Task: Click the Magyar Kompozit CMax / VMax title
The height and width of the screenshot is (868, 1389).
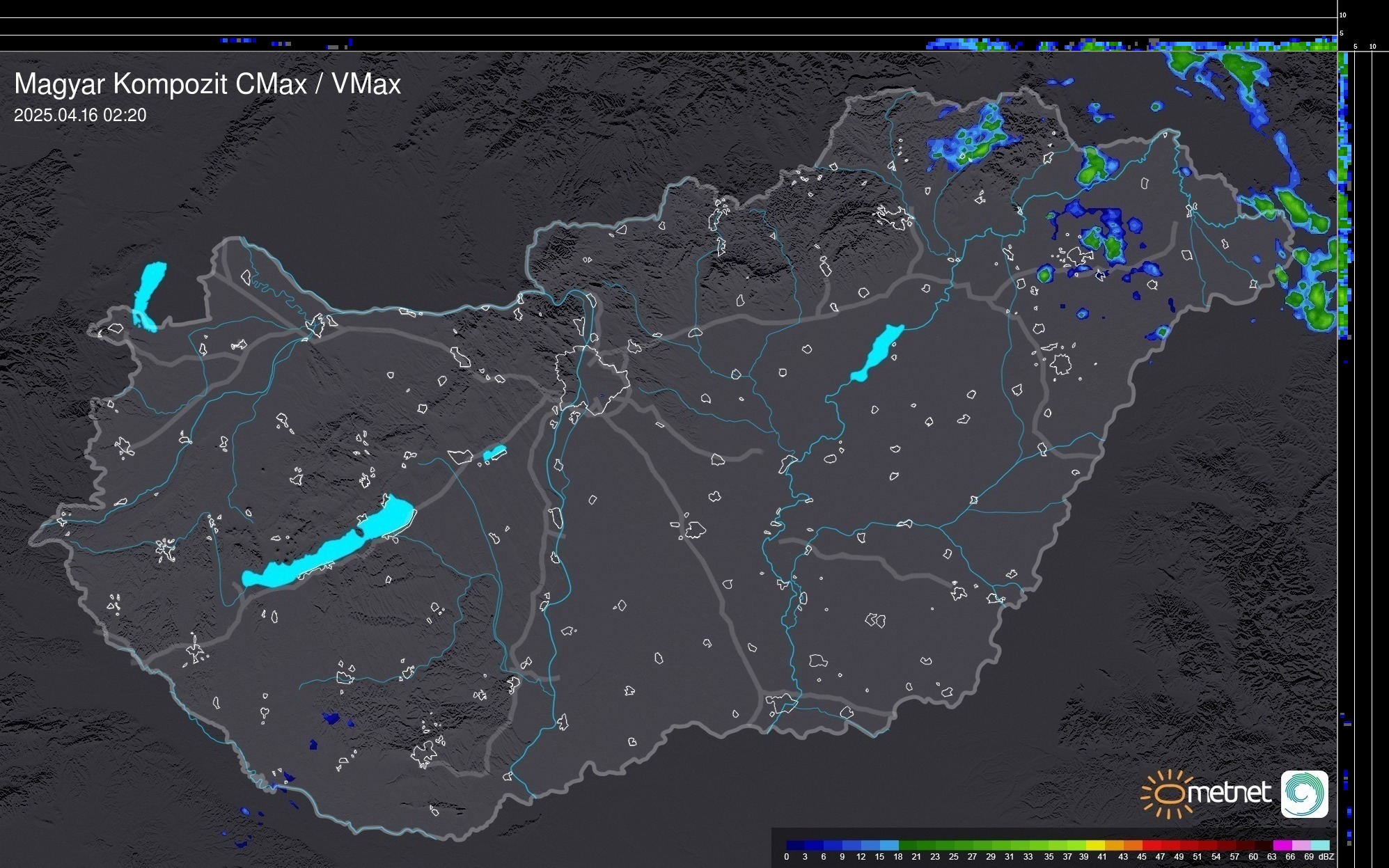Action: point(207,84)
